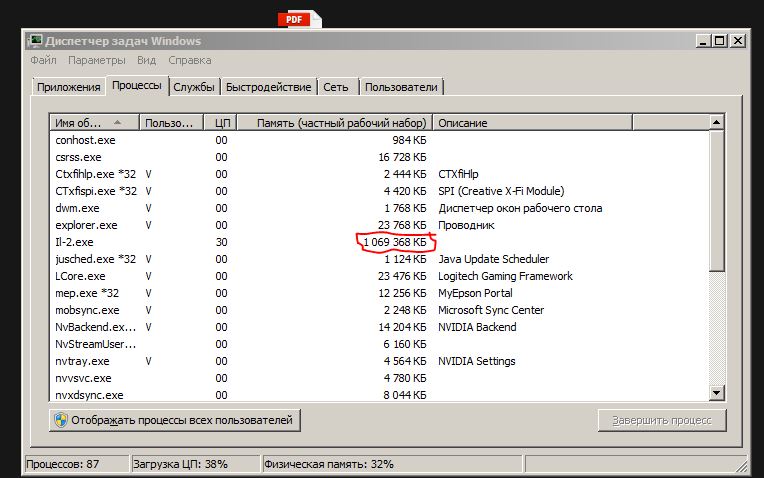Select the Il-2.exe process

click(x=380, y=242)
